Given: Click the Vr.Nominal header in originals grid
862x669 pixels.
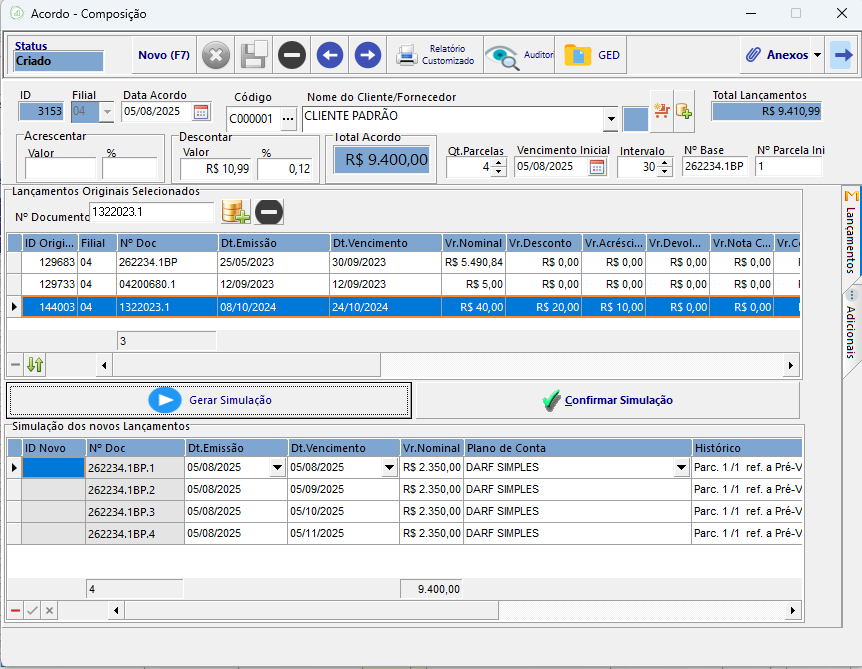Looking at the screenshot, I should click(x=474, y=243).
